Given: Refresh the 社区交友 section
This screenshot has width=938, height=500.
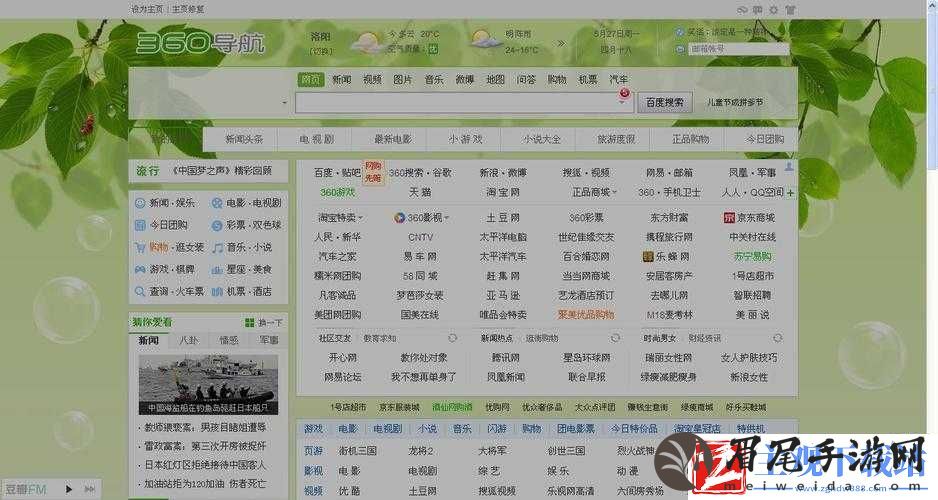Looking at the screenshot, I should [x=452, y=339].
